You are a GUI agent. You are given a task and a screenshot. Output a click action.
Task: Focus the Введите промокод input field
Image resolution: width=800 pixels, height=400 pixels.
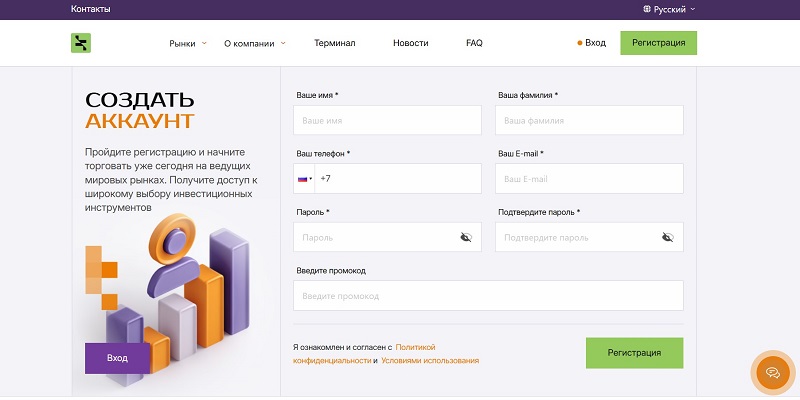coord(488,296)
